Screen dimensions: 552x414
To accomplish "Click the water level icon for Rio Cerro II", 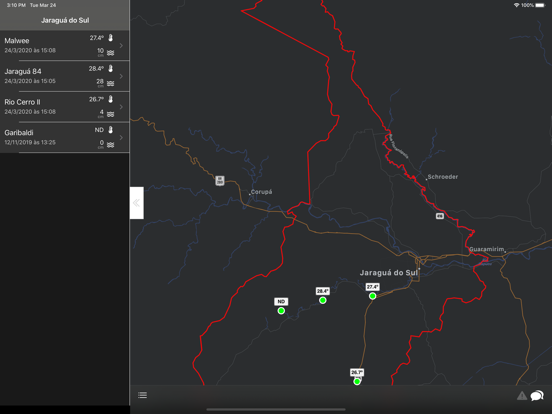I will click(111, 114).
